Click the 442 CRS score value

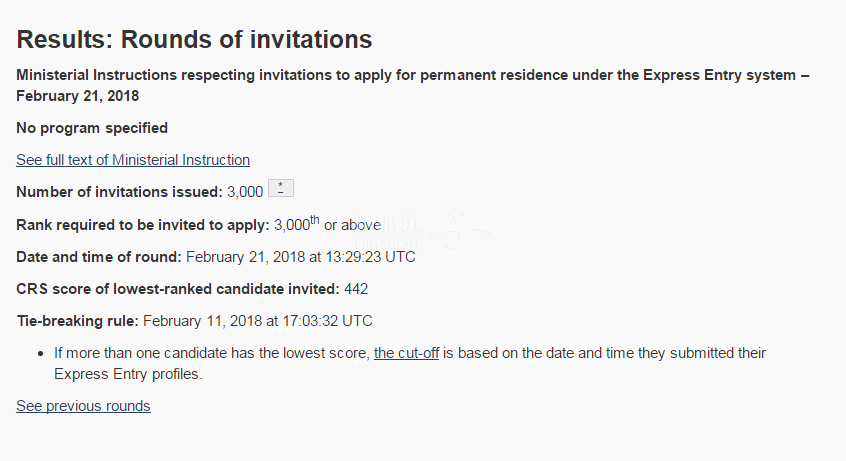tap(356, 289)
